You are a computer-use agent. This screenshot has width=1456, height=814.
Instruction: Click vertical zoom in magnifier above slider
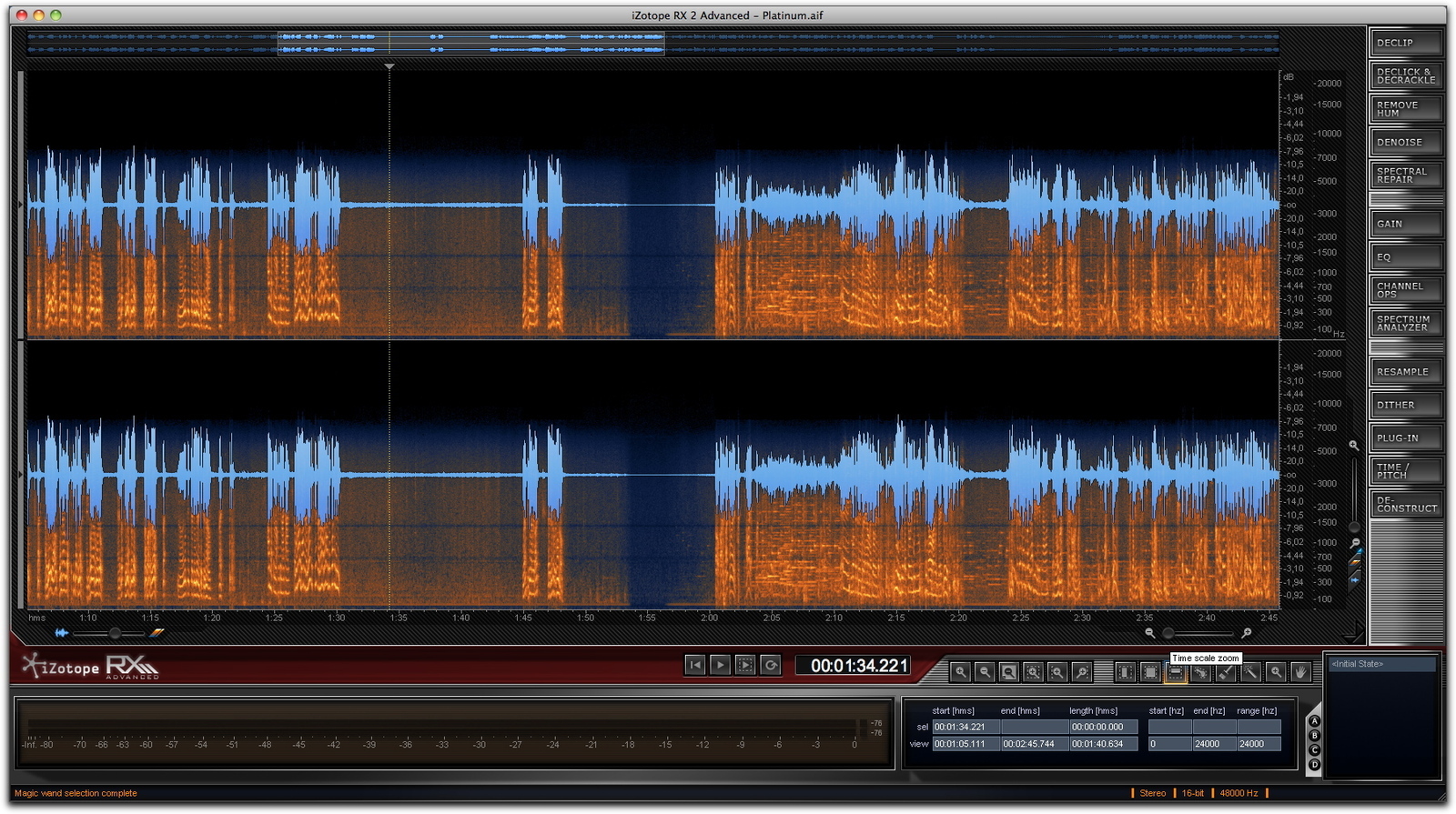click(1354, 446)
